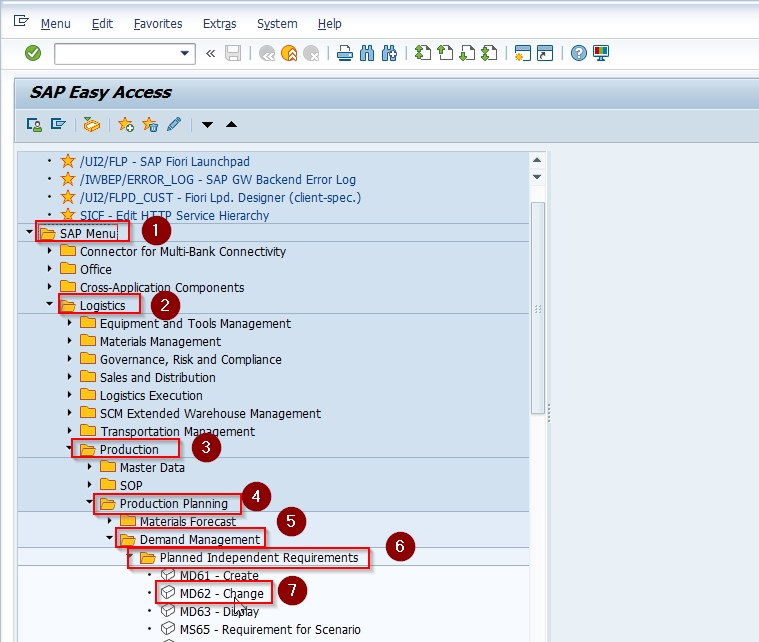Click the Cancel icon in toolbar
The height and width of the screenshot is (642, 759).
[x=311, y=53]
